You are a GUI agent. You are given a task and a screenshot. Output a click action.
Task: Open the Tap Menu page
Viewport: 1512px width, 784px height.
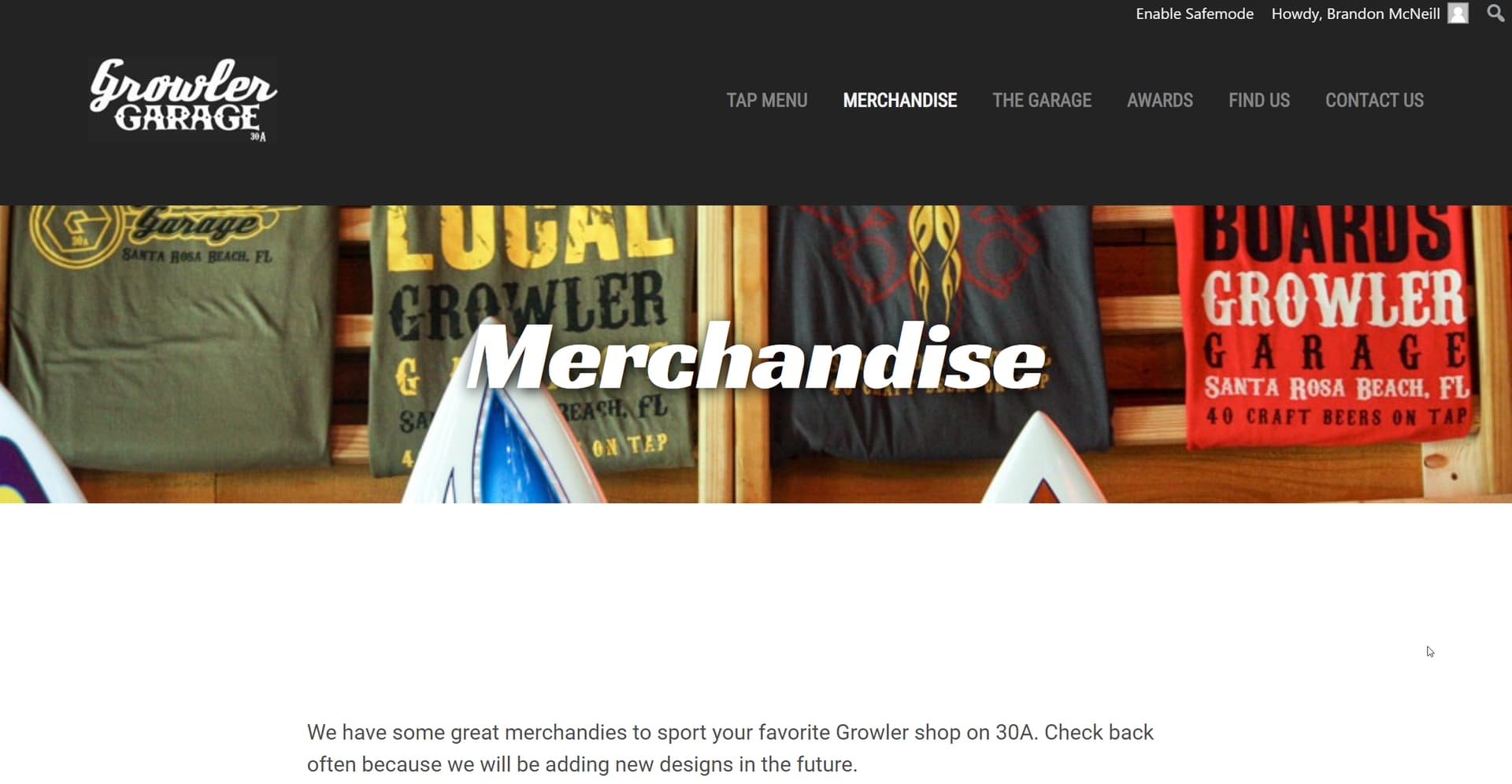click(x=766, y=100)
